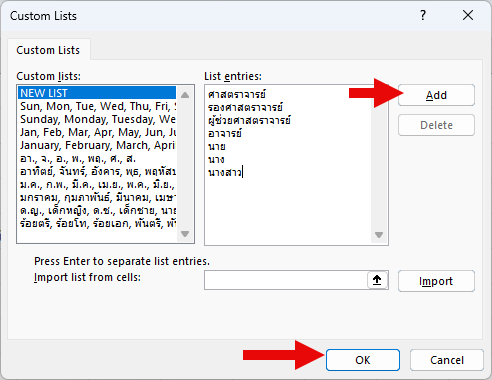
Task: Select the Sun, Mon, Tue list
Action: coord(97,106)
